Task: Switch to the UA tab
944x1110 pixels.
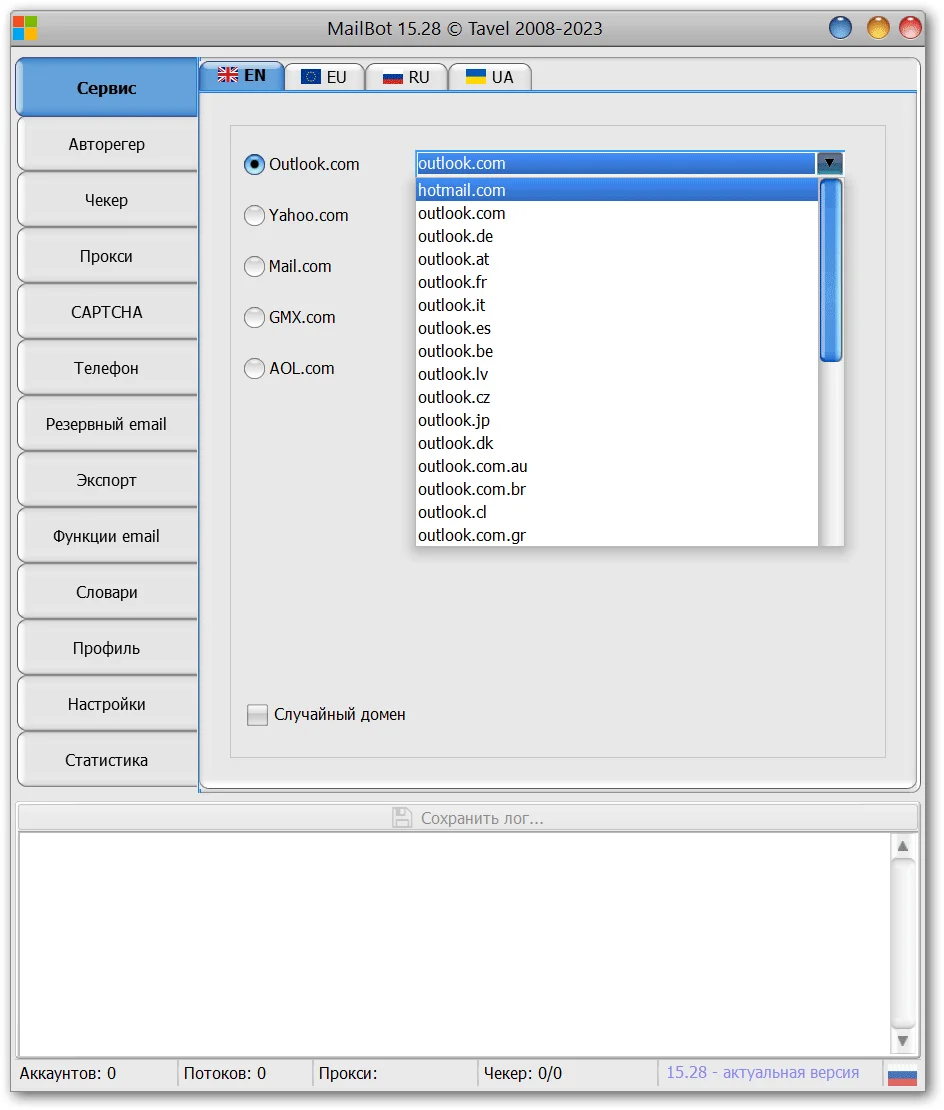Action: [x=490, y=77]
